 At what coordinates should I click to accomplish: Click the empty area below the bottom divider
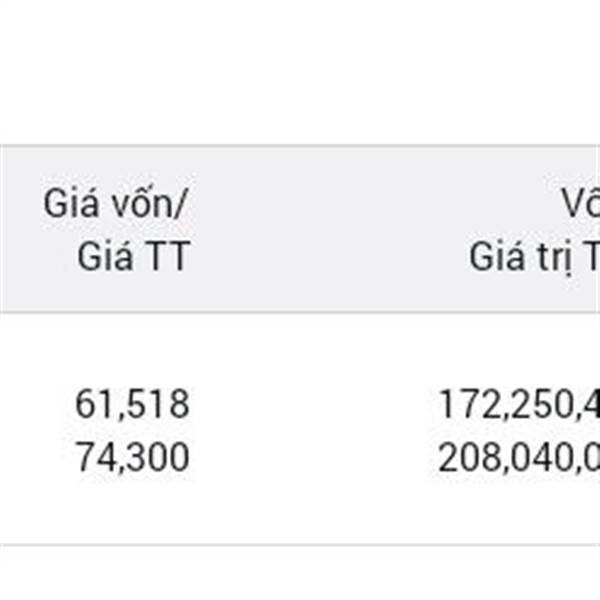tap(300, 573)
